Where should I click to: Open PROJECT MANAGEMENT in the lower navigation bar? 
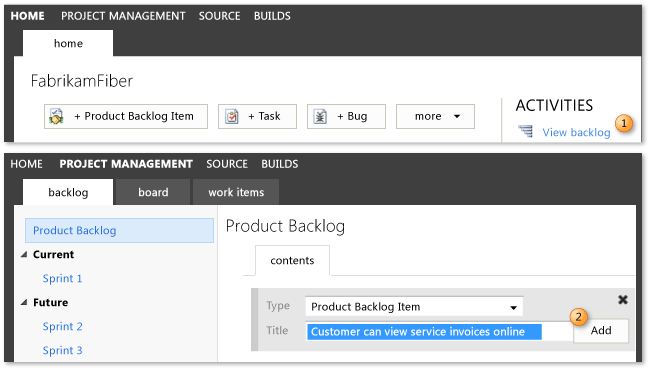[x=126, y=164]
